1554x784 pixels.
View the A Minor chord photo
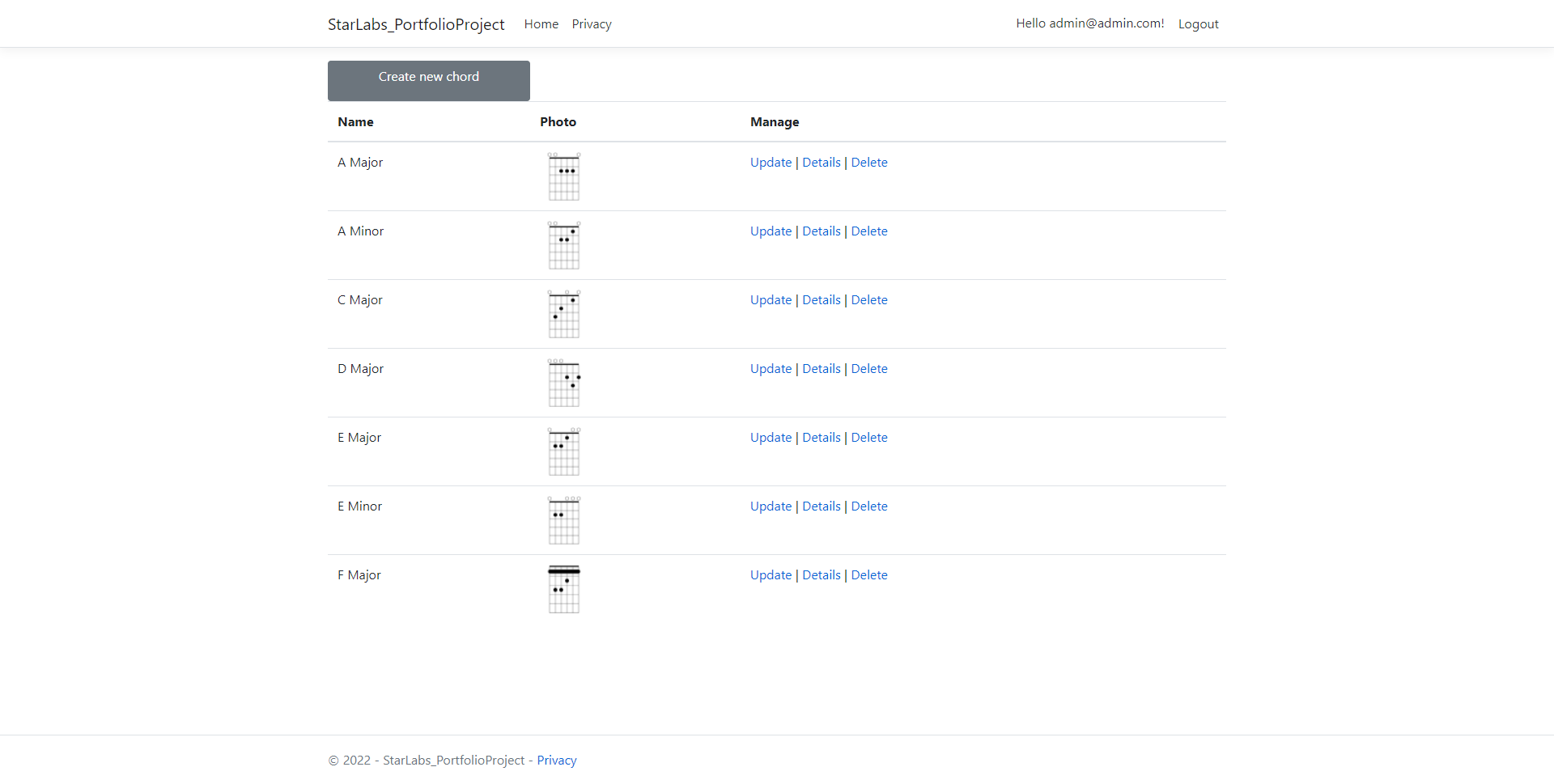[x=563, y=245]
